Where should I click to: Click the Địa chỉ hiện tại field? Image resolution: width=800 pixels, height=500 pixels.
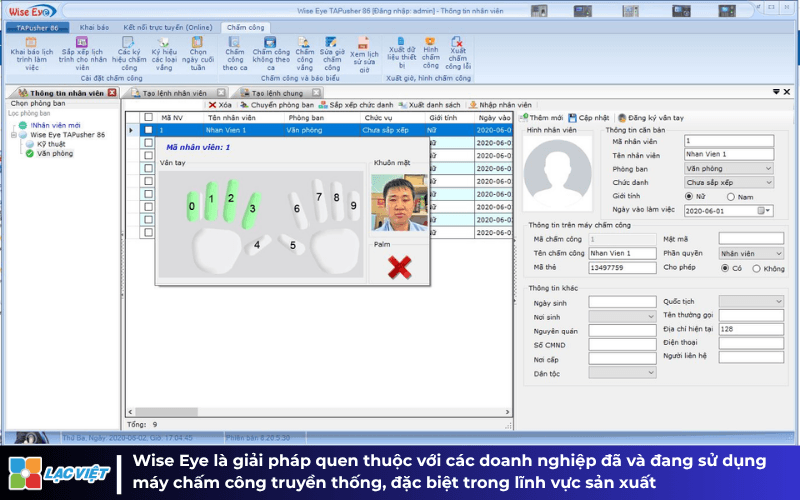(751, 329)
